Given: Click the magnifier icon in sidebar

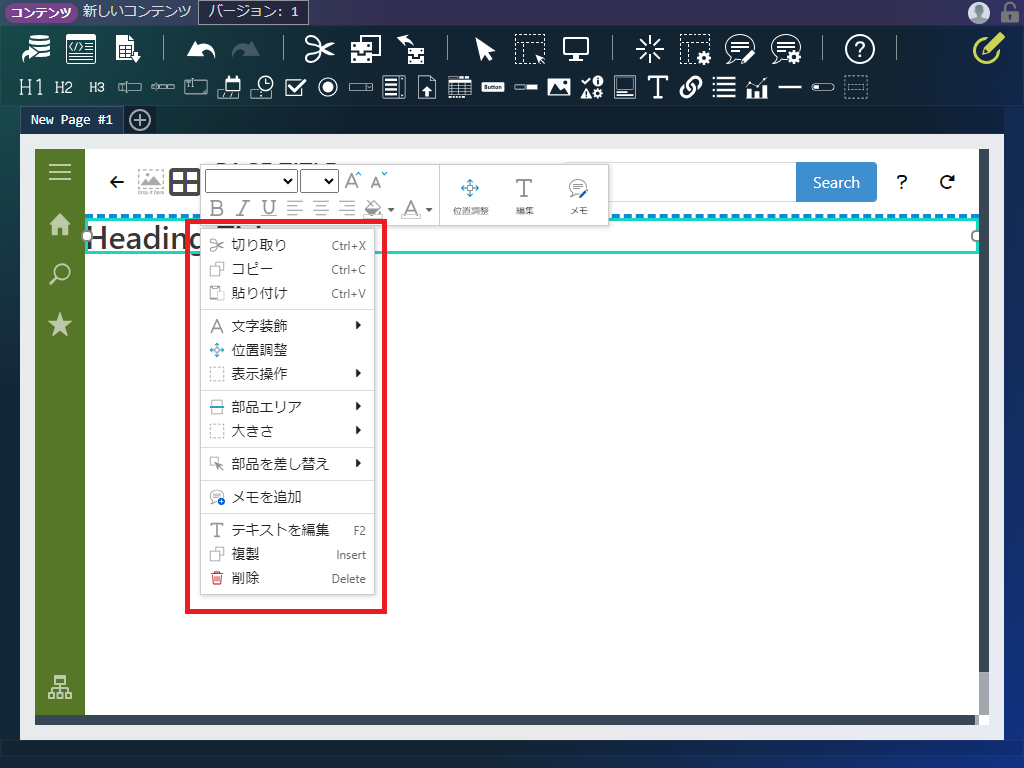Looking at the screenshot, I should point(59,274).
